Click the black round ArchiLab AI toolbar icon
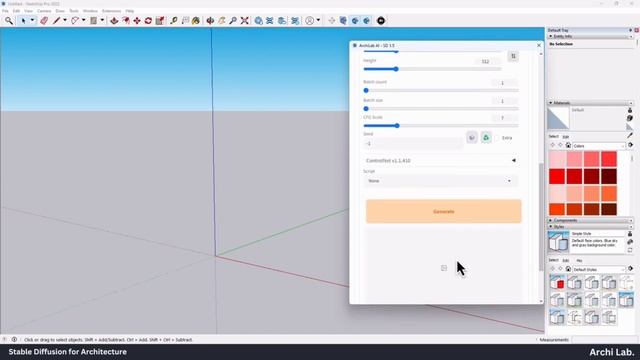The width and height of the screenshot is (640, 360). point(381,20)
